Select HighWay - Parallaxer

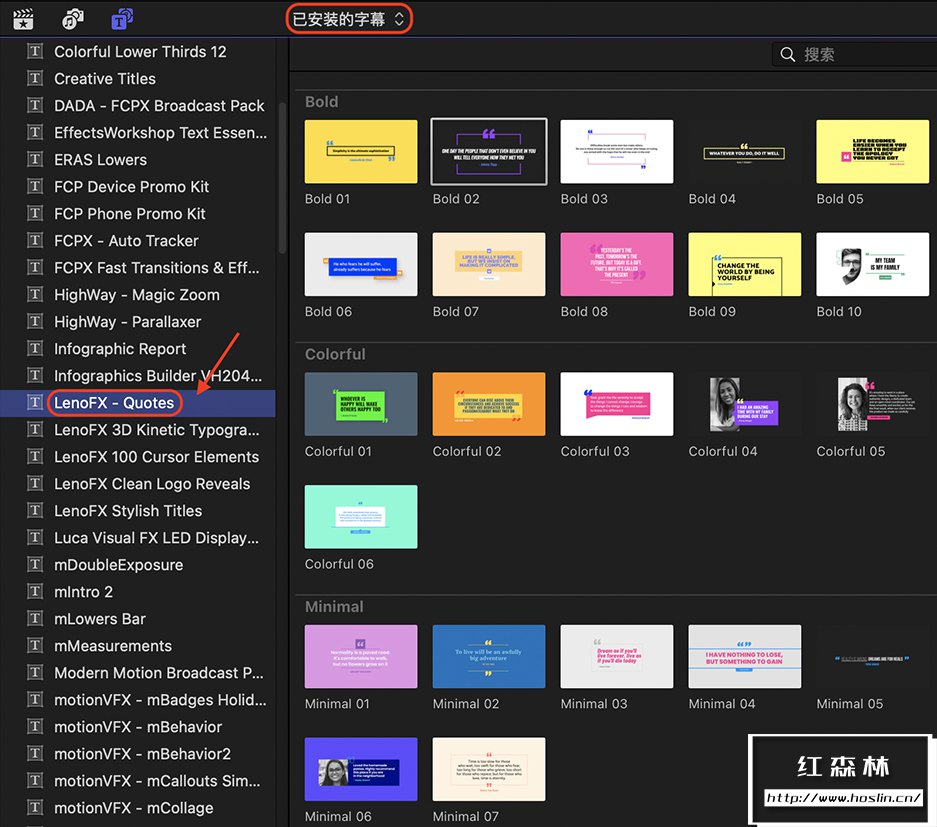(x=137, y=321)
